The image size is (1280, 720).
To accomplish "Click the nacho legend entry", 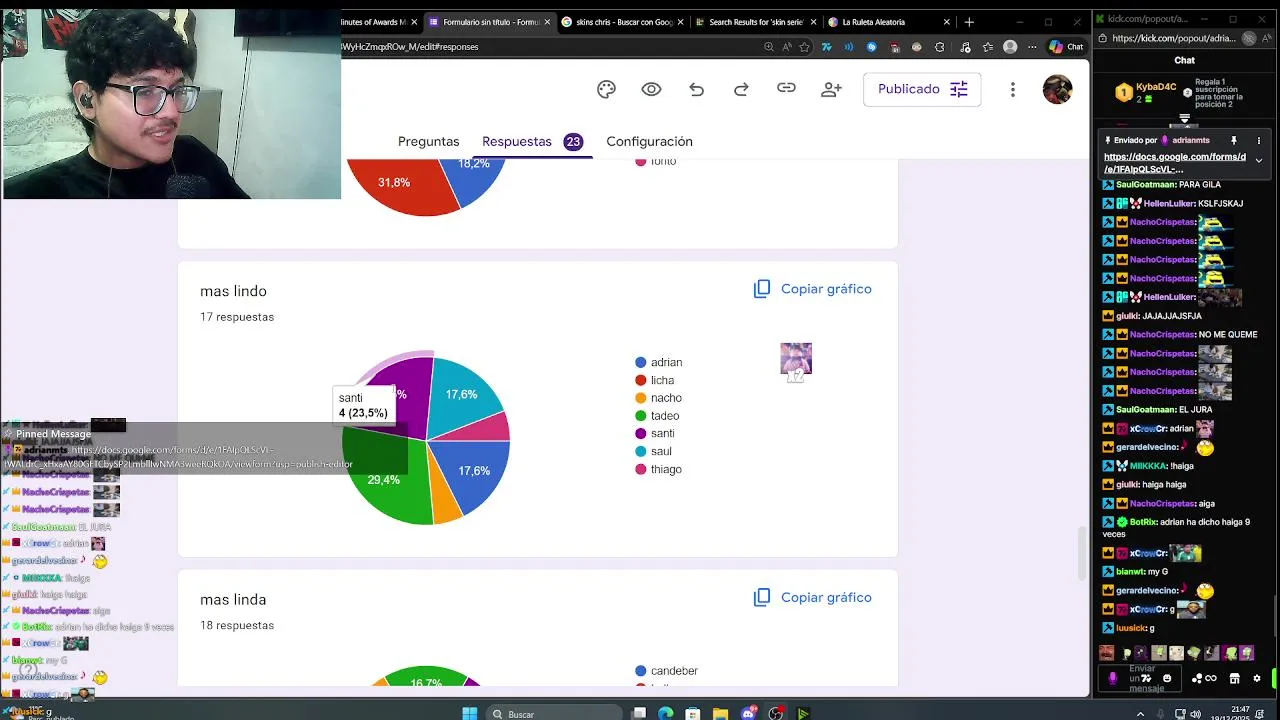I will pos(659,398).
